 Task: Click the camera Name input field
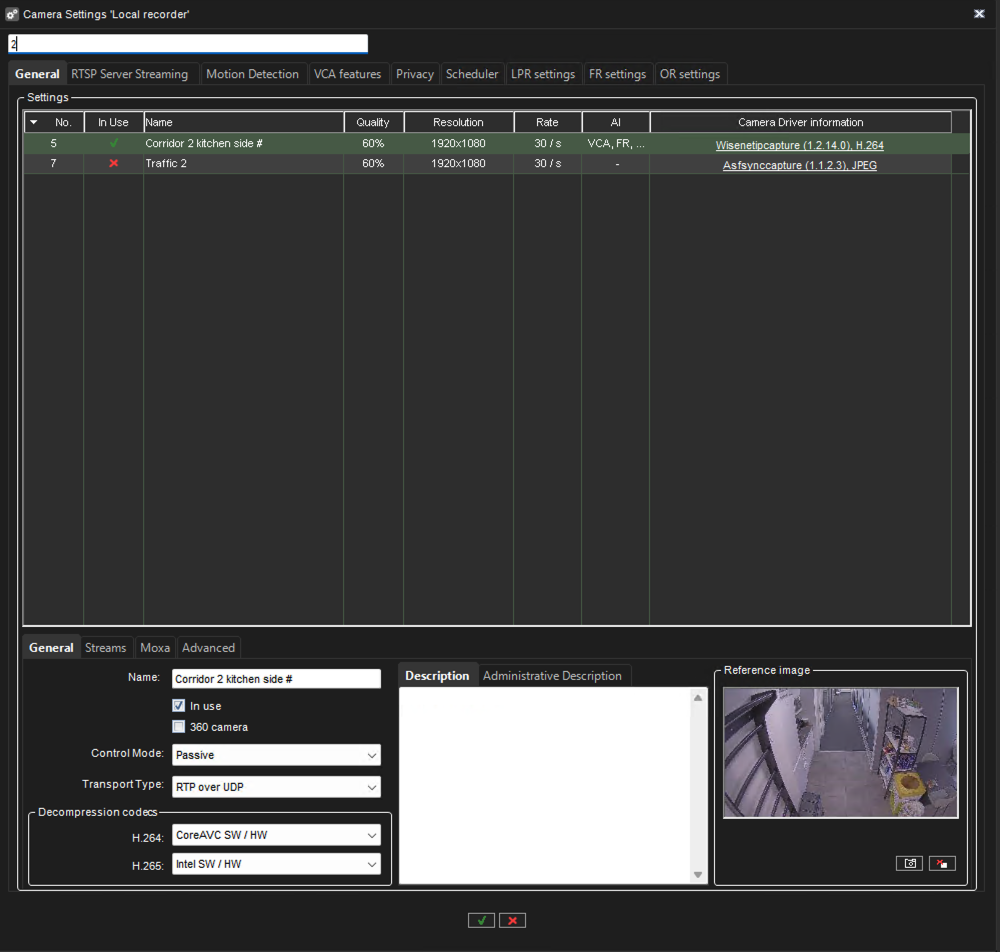point(276,679)
